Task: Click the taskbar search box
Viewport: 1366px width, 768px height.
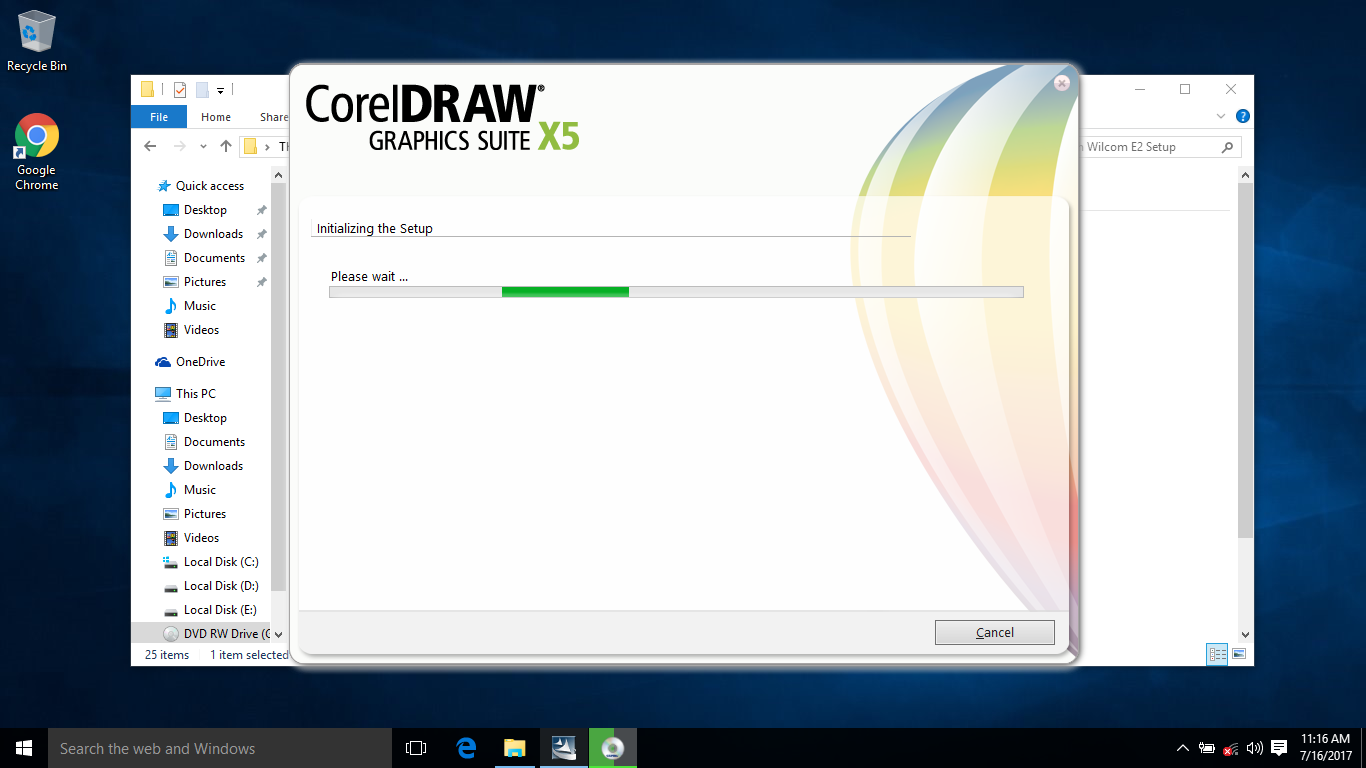Action: (220, 748)
